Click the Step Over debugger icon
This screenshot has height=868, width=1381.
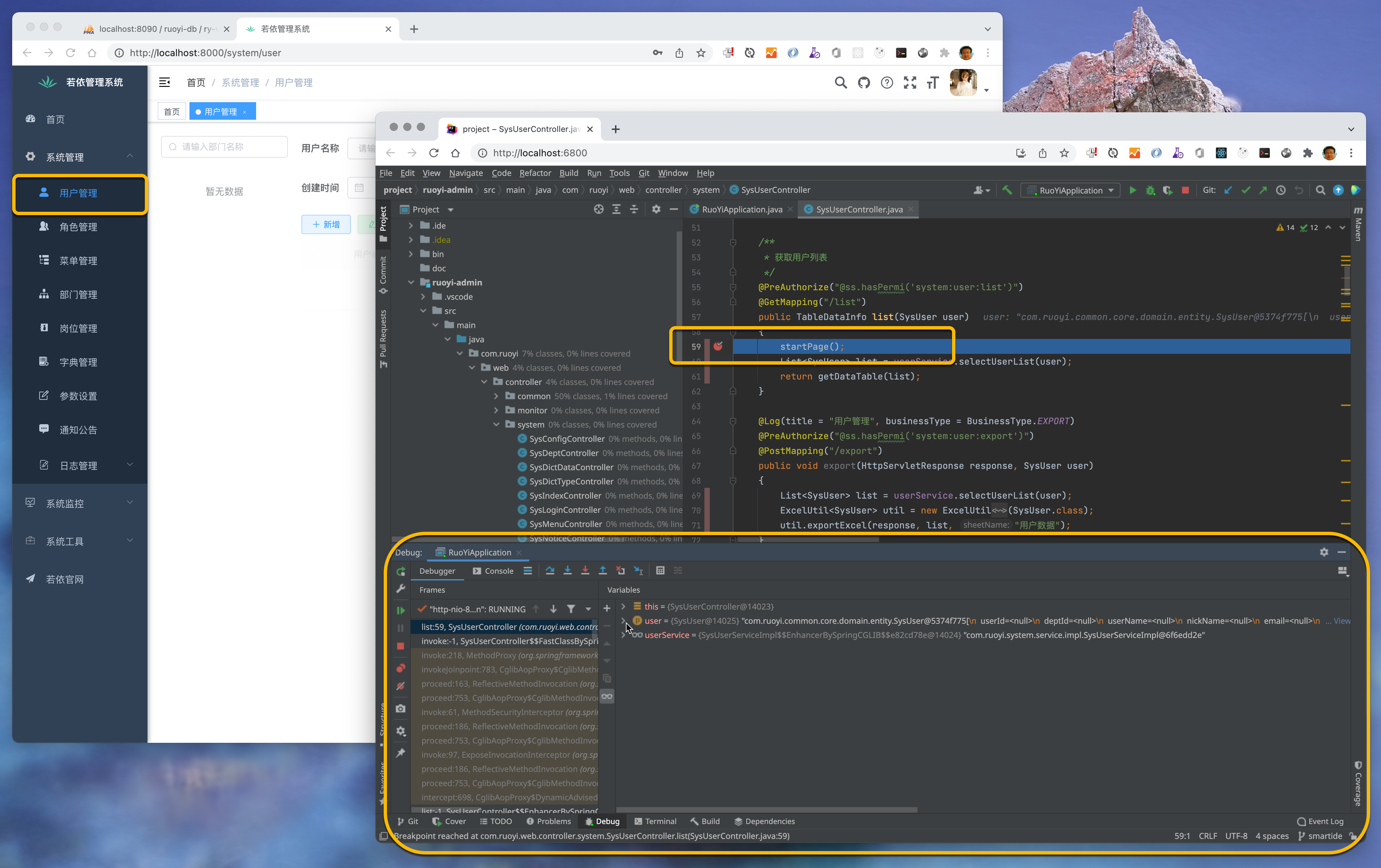point(549,570)
